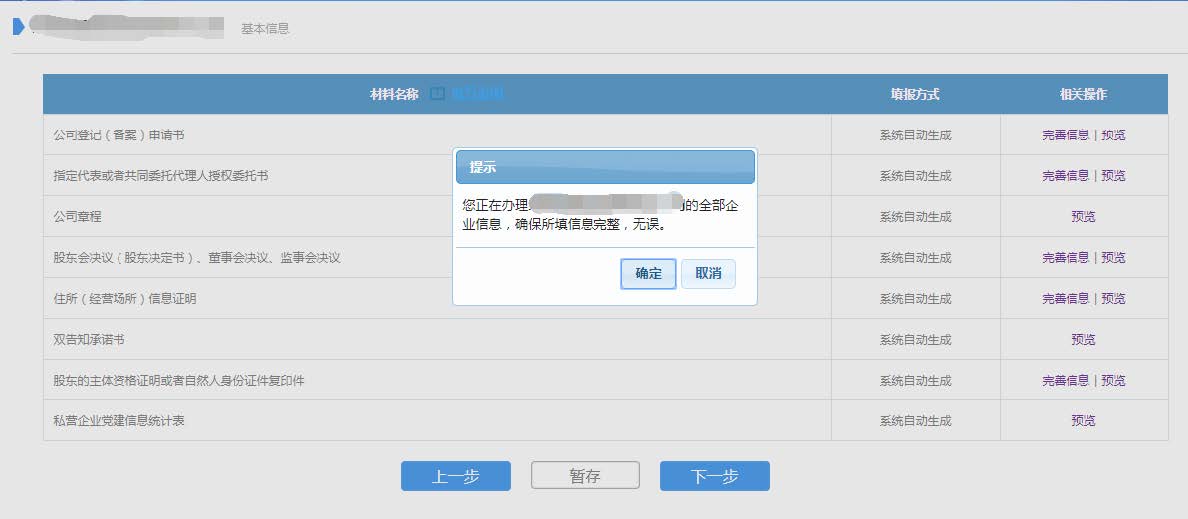Select the 公司章程 row name

77,217
